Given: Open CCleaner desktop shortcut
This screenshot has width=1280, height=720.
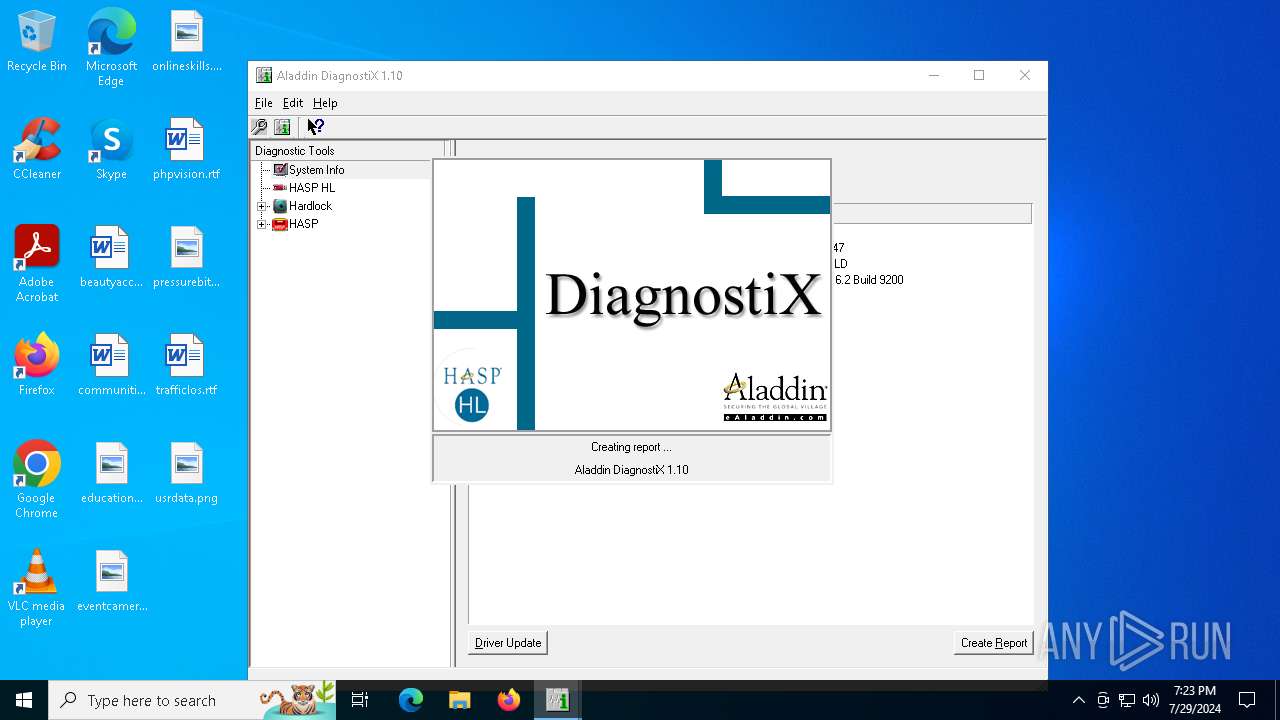Looking at the screenshot, I should [x=37, y=150].
